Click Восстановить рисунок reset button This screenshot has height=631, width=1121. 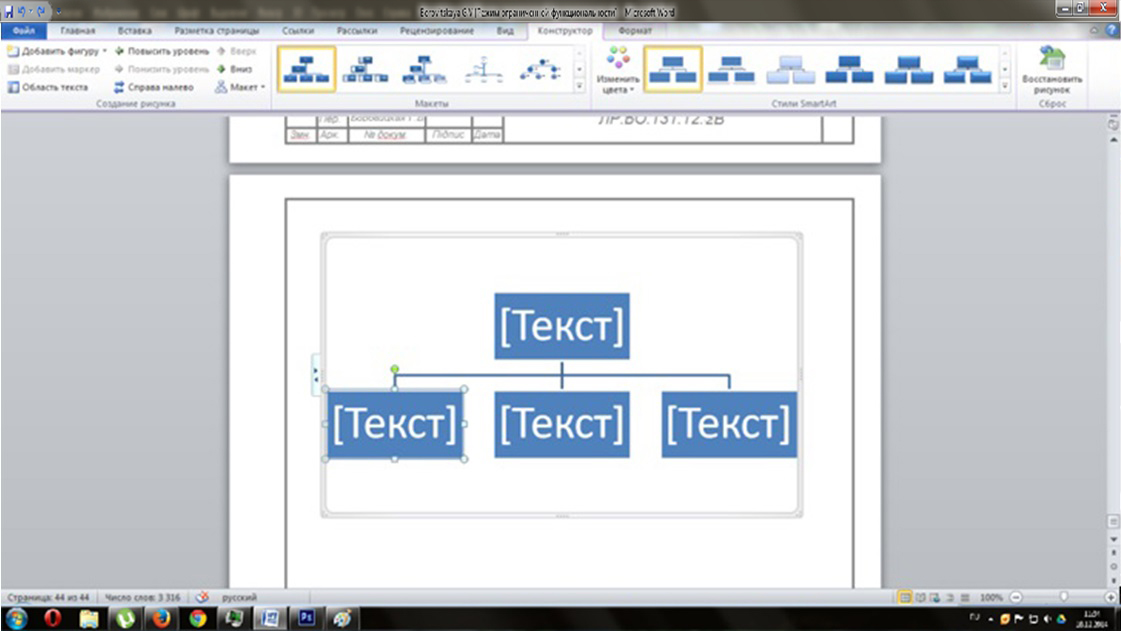[x=1052, y=70]
